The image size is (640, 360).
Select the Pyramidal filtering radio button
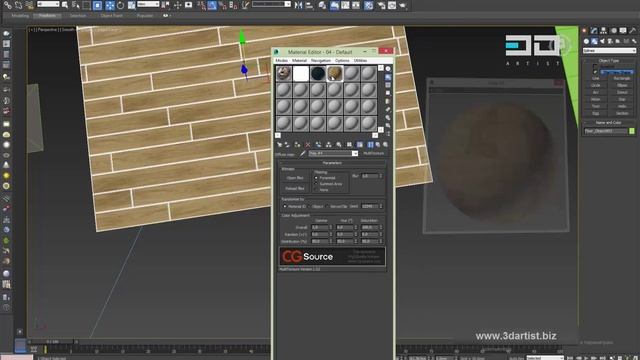click(316, 178)
